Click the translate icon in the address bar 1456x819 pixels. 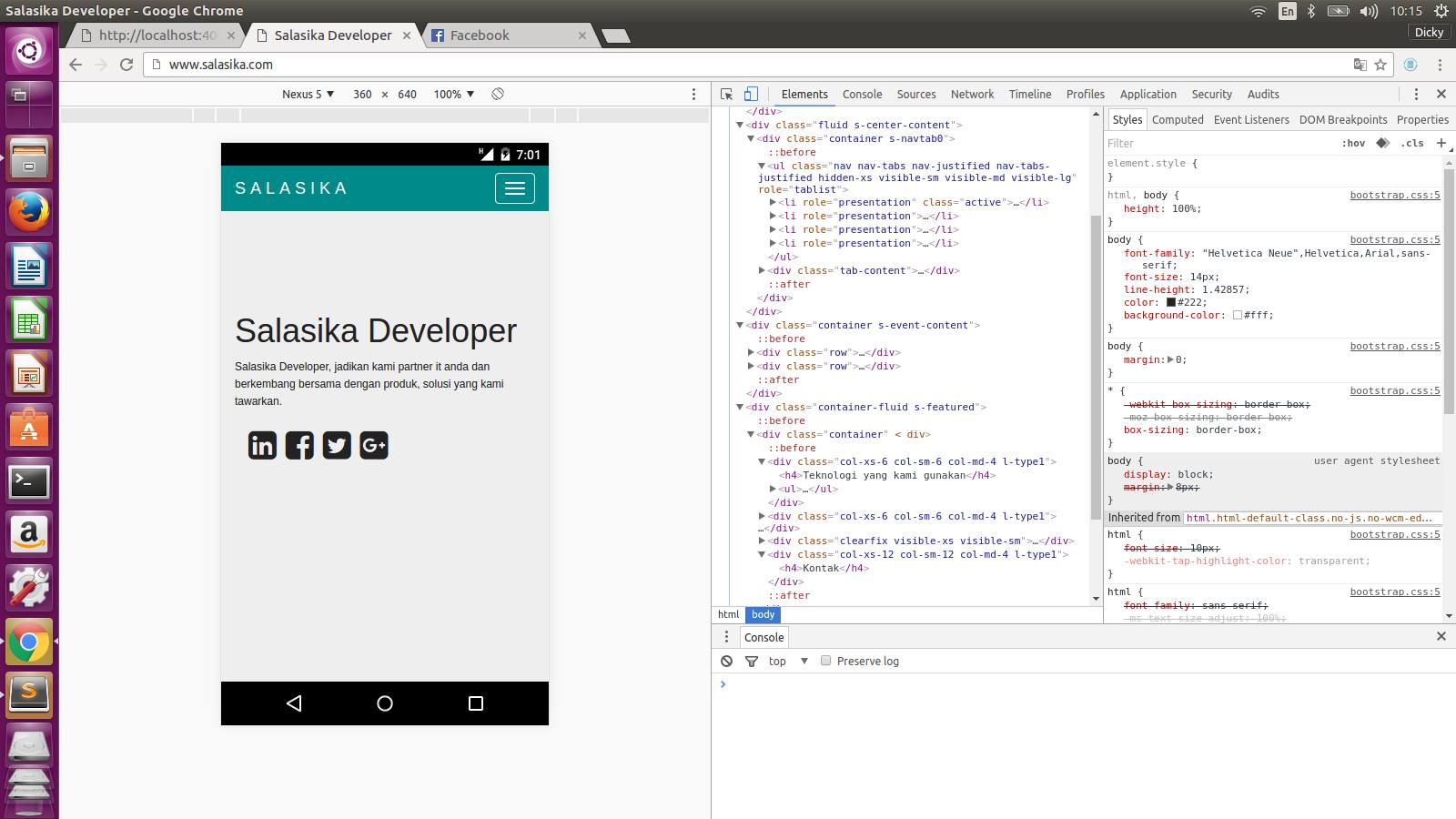coord(1360,65)
